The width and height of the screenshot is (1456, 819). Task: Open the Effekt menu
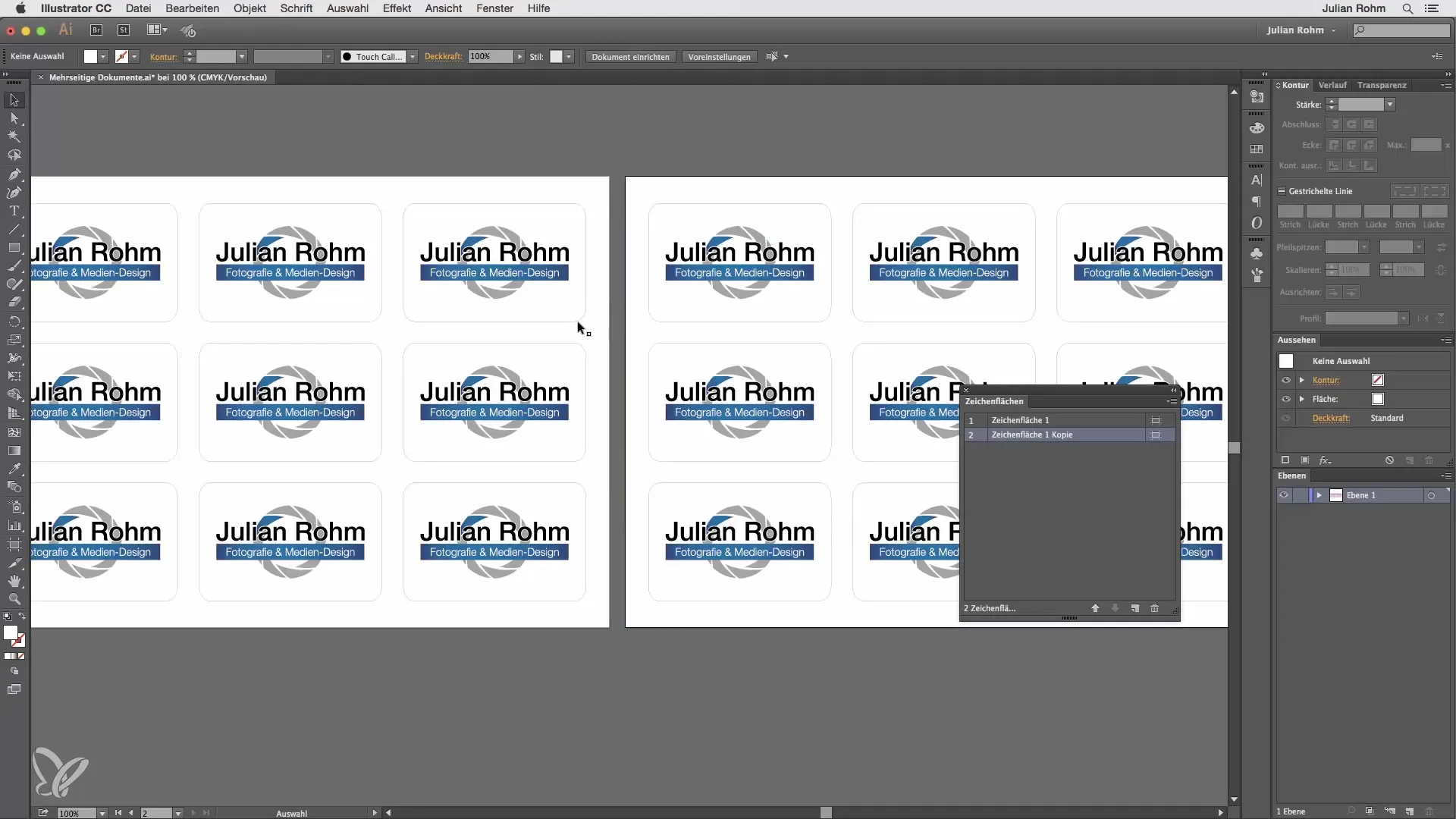point(397,8)
